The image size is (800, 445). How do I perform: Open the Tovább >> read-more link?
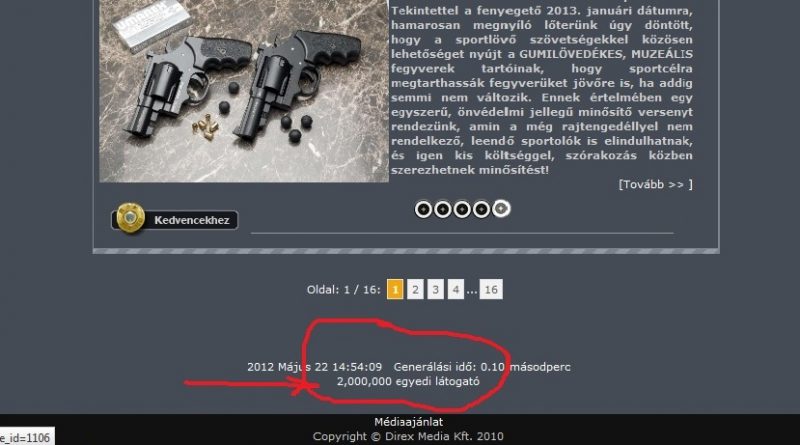pyautogui.click(x=655, y=185)
